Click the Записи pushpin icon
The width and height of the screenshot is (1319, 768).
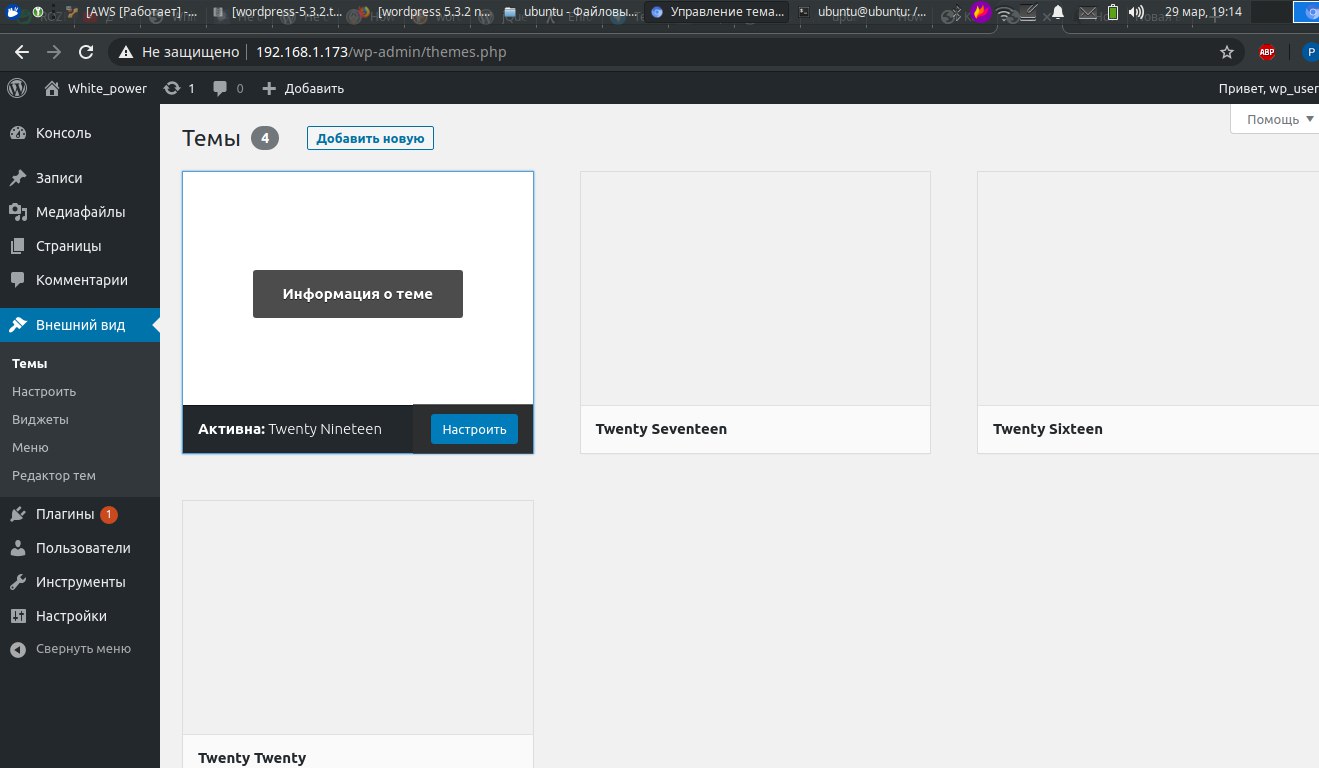(18, 178)
